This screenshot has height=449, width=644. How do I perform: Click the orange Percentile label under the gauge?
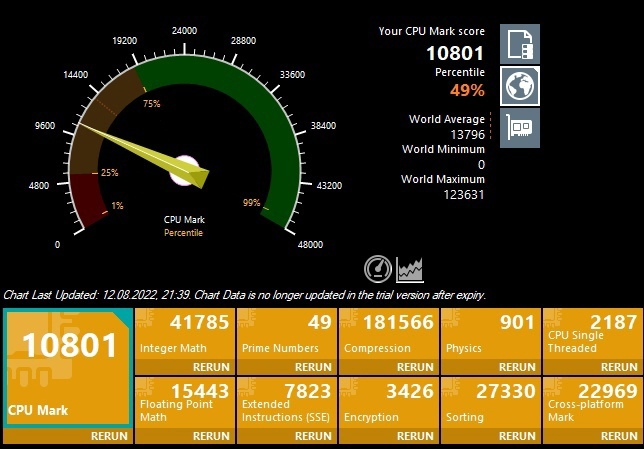pyautogui.click(x=183, y=233)
